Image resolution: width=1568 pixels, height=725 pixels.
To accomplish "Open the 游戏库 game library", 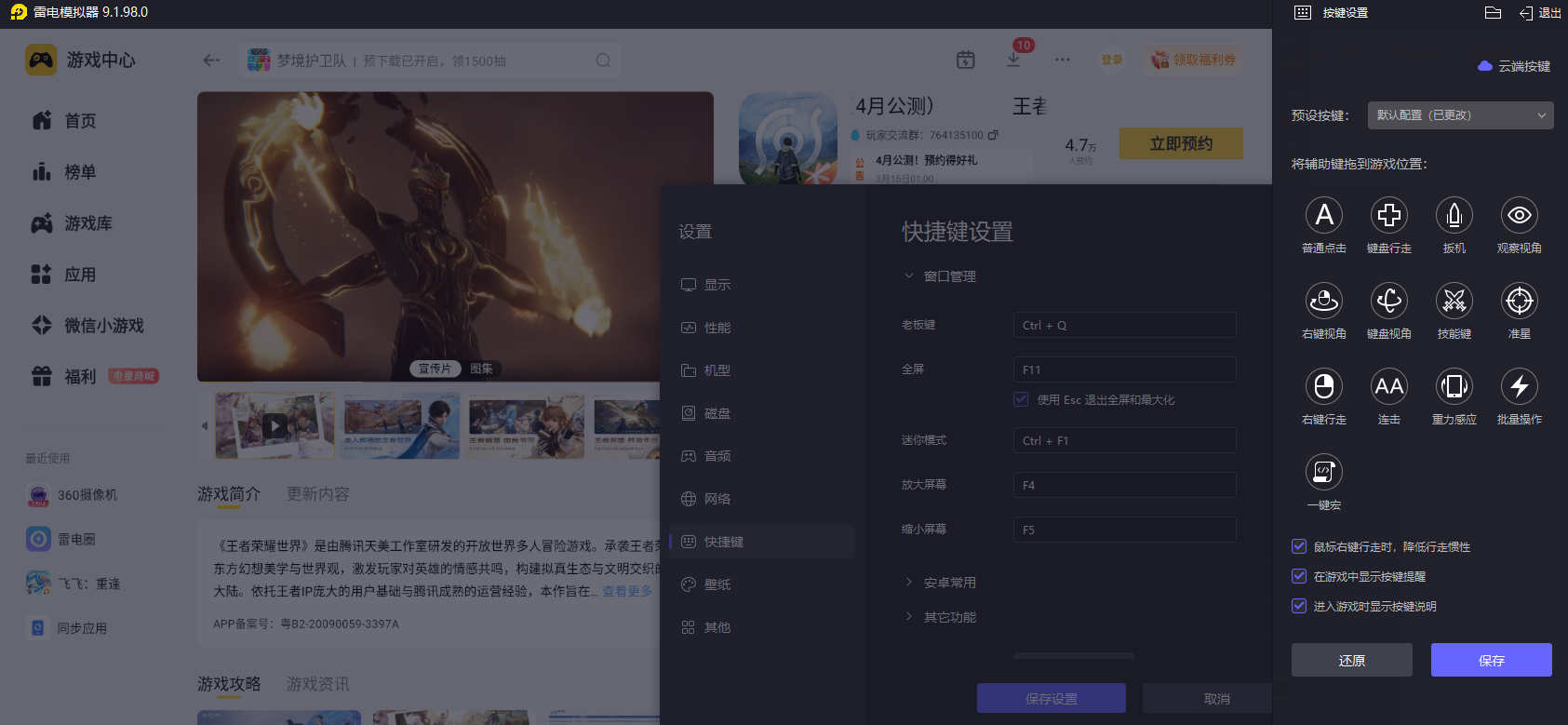I will tap(72, 223).
